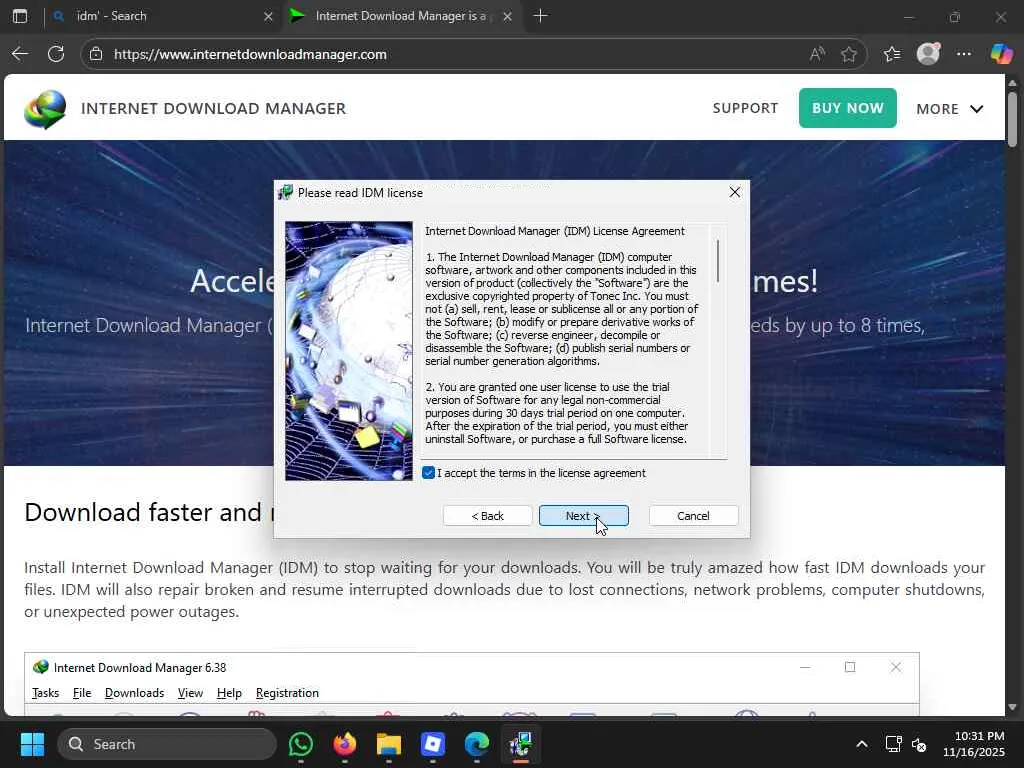Open tab actions menu icon
This screenshot has width=1024, height=768.
pyautogui.click(x=20, y=16)
